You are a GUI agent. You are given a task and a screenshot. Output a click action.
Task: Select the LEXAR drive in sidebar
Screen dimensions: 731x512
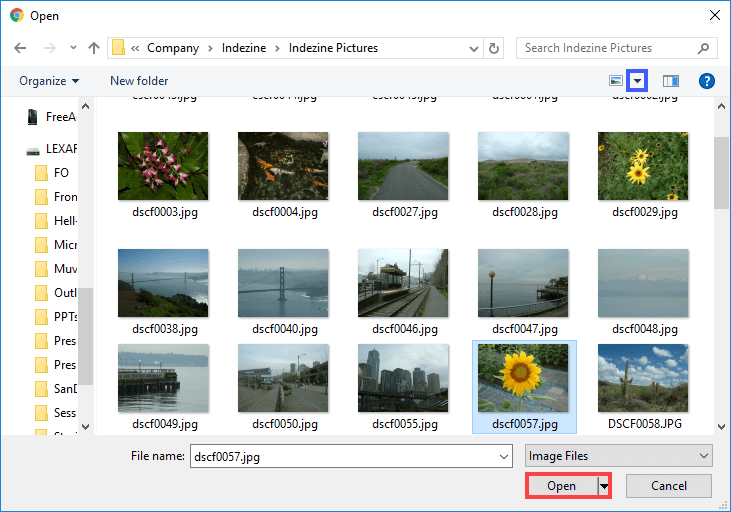tap(52, 149)
